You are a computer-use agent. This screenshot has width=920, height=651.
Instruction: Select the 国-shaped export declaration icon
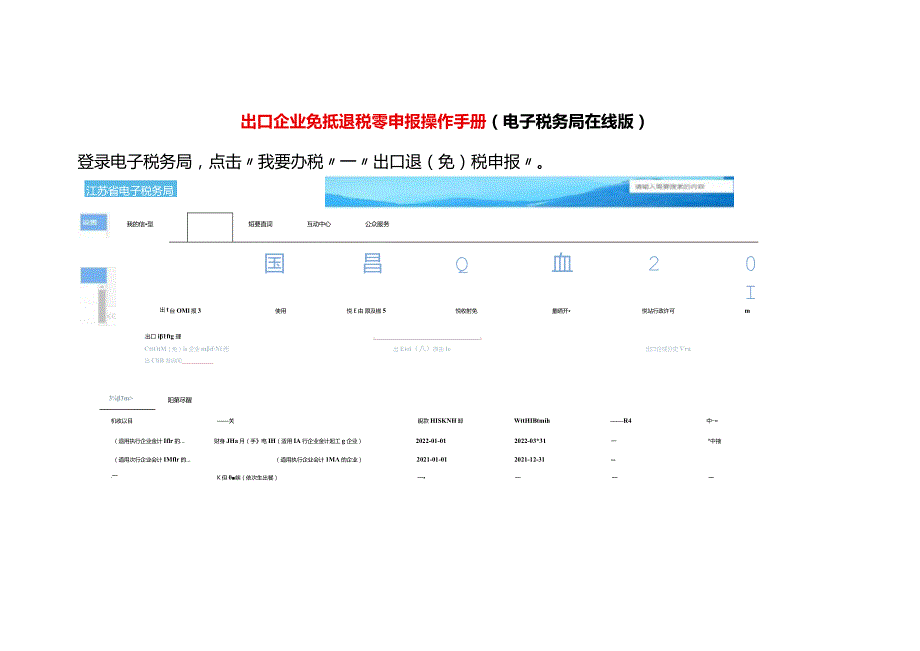click(273, 263)
